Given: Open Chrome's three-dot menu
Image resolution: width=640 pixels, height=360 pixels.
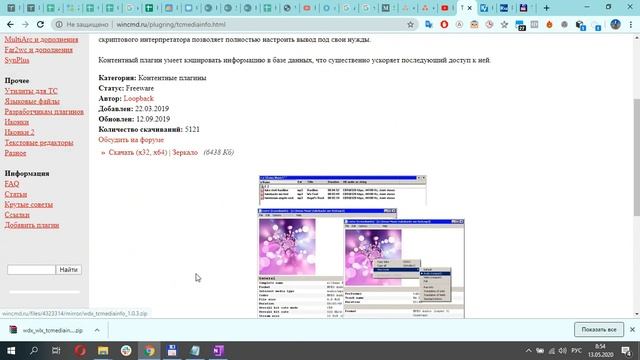Looking at the screenshot, I should click(x=631, y=24).
